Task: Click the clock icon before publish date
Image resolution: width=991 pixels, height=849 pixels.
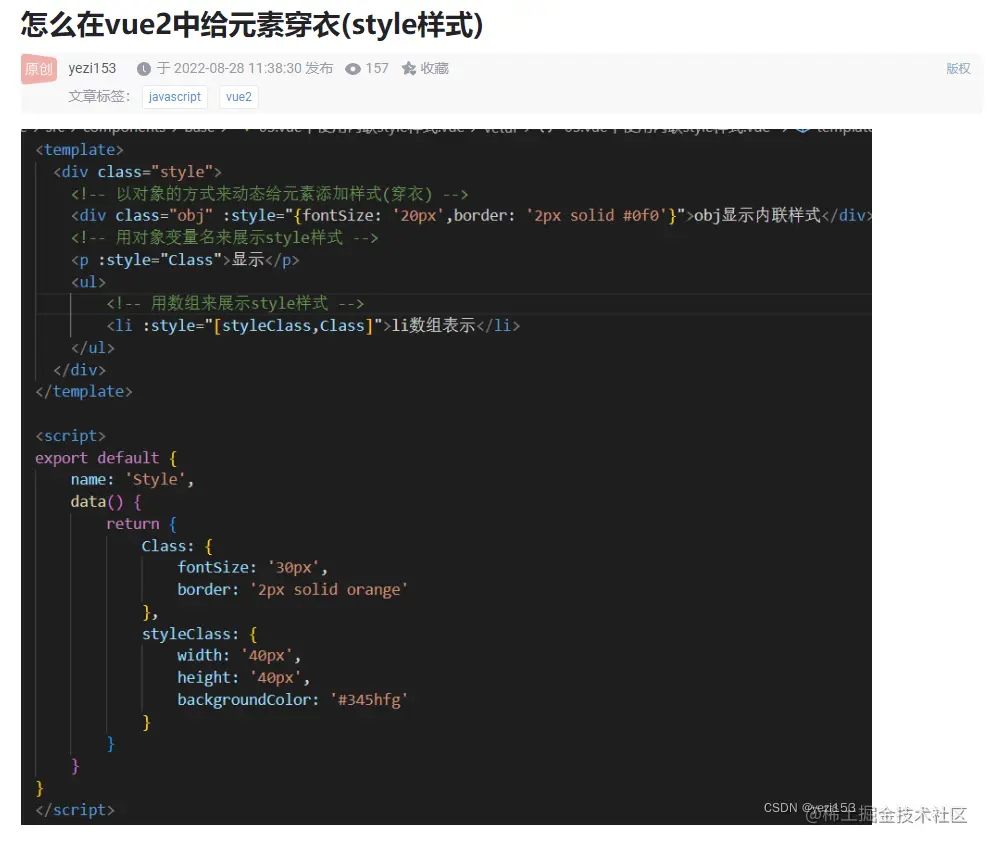Action: click(144, 69)
